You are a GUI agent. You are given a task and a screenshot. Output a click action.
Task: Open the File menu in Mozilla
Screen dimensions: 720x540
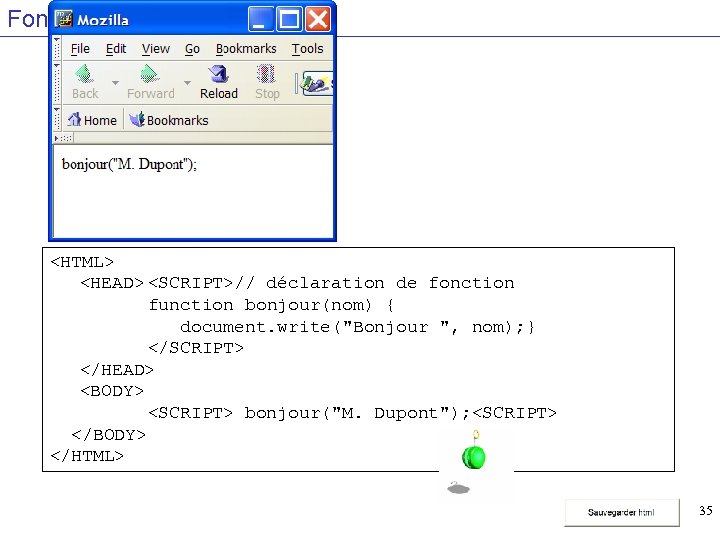(80, 48)
